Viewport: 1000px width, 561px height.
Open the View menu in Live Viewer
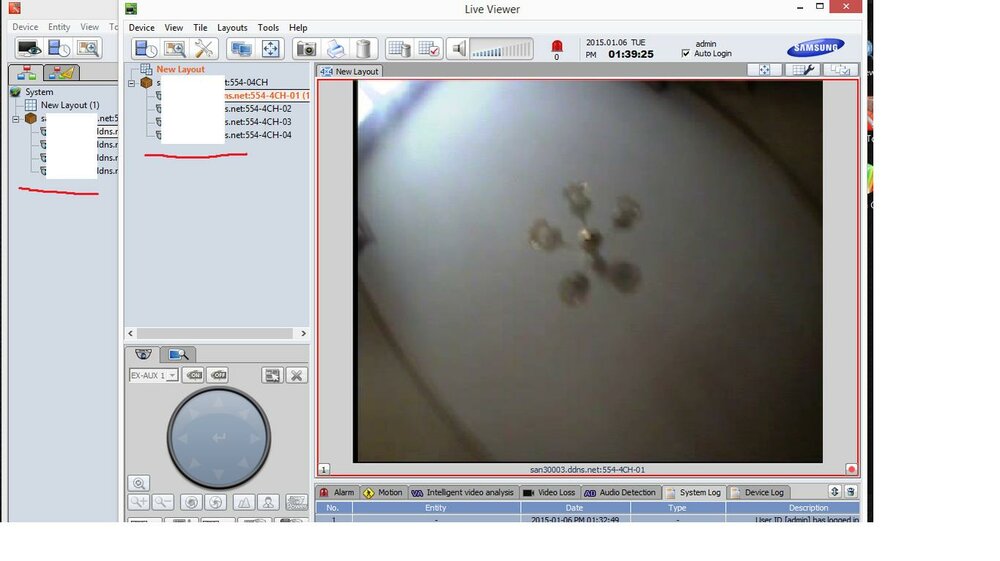pos(173,27)
